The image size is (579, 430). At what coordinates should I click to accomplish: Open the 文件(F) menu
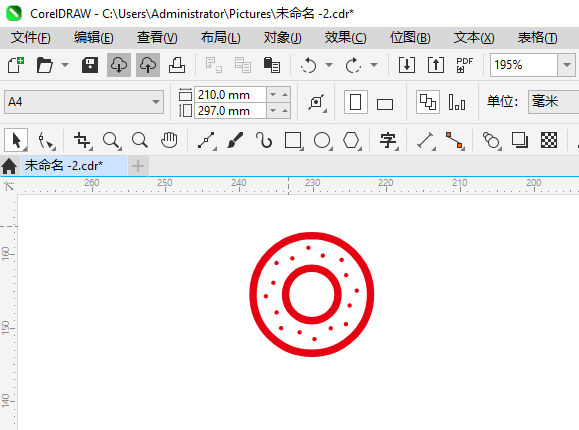pyautogui.click(x=31, y=38)
